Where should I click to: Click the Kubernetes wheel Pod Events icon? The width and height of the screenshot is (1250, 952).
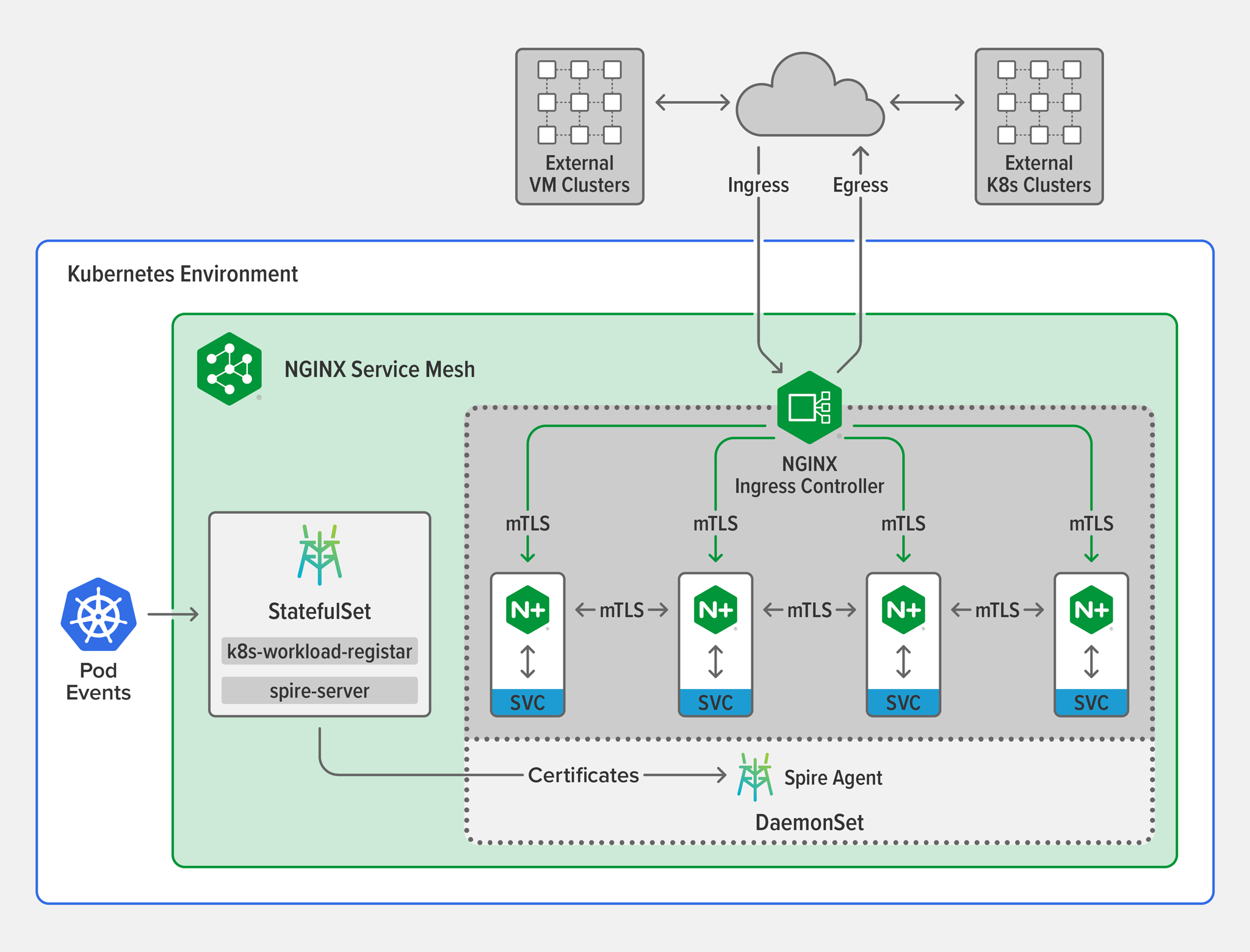(98, 614)
